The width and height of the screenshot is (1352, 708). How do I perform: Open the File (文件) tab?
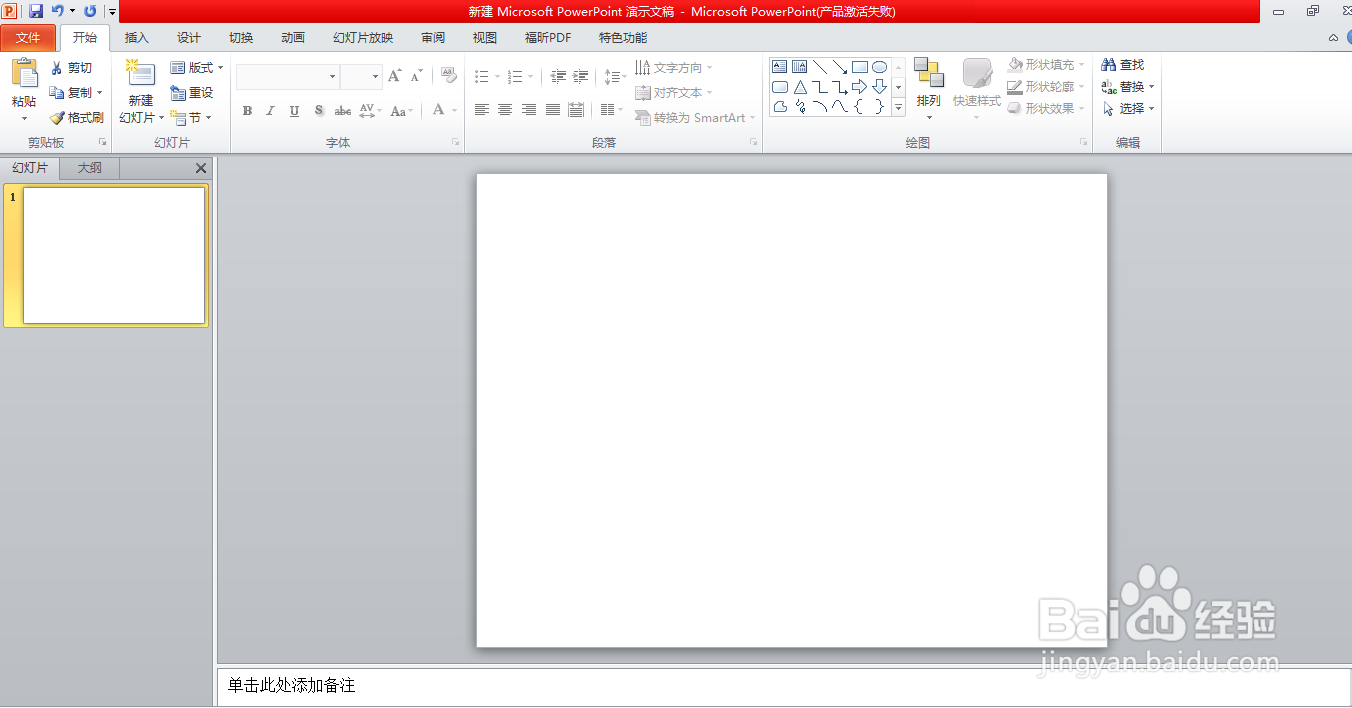28,38
